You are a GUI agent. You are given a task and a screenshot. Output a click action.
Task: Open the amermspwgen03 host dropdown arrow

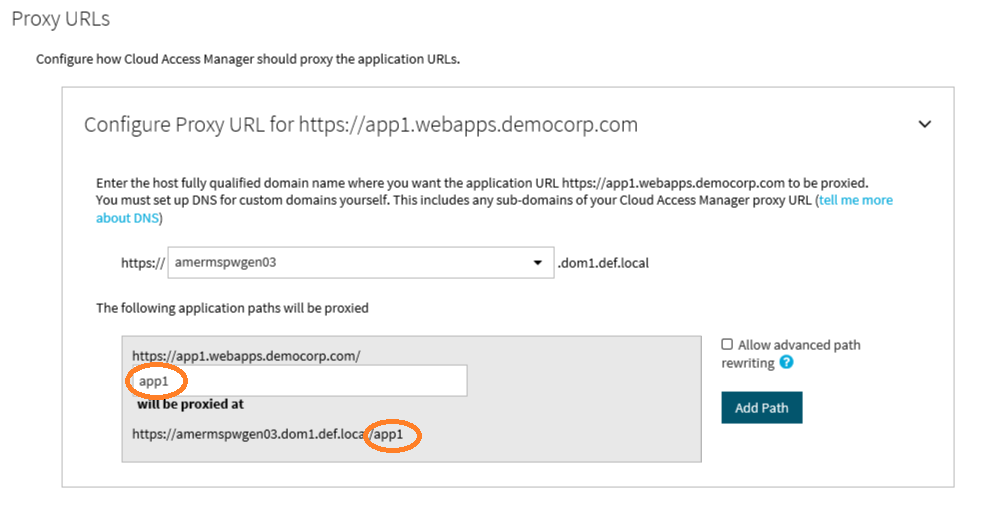tap(537, 262)
